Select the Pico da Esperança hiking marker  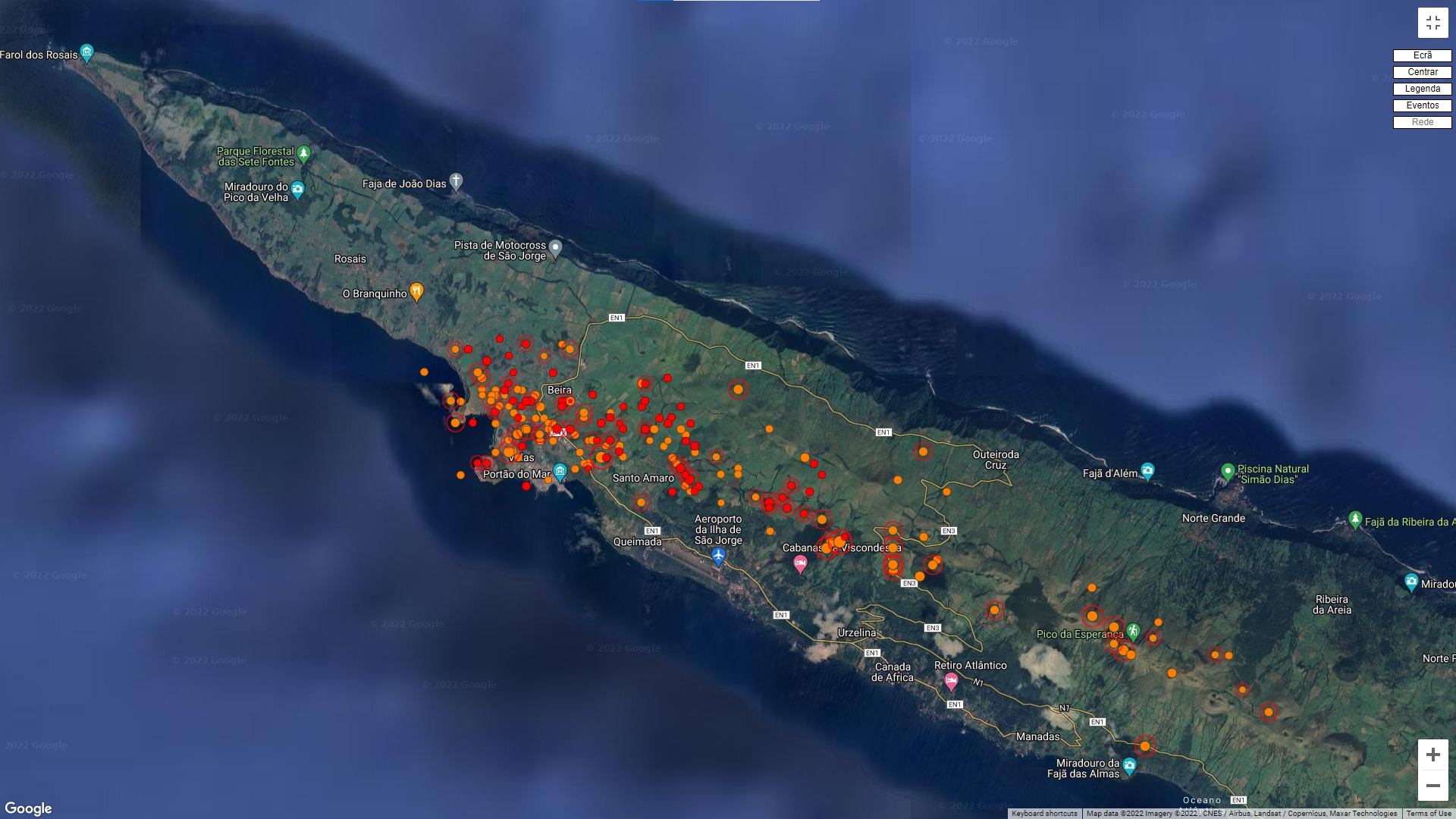pyautogui.click(x=1133, y=631)
